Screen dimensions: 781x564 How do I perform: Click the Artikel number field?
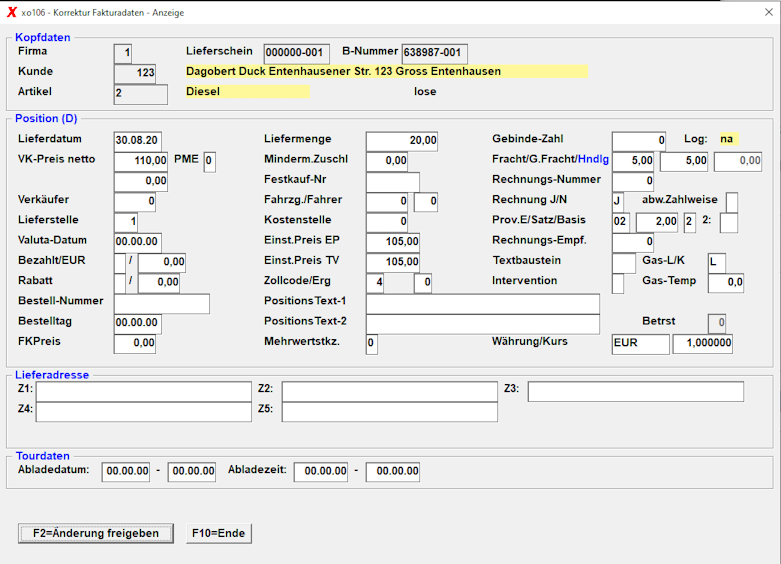[141, 94]
